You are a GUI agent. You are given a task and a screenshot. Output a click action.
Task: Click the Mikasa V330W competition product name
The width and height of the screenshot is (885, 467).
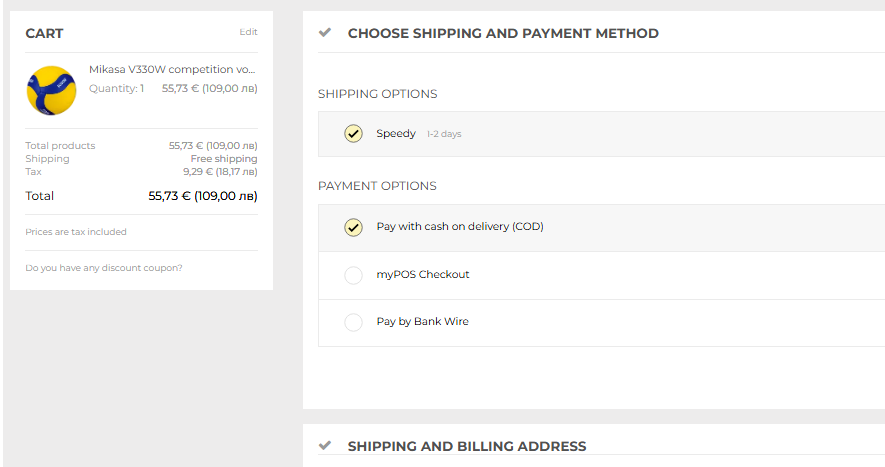[x=172, y=69]
